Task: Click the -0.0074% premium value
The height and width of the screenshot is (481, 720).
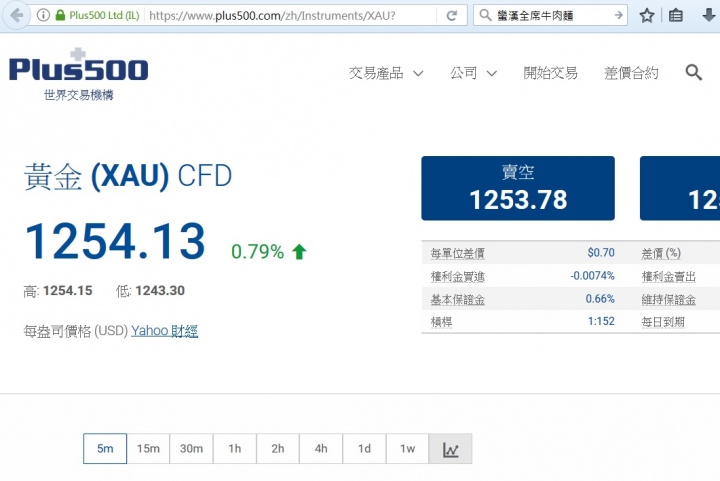Action: pos(592,275)
